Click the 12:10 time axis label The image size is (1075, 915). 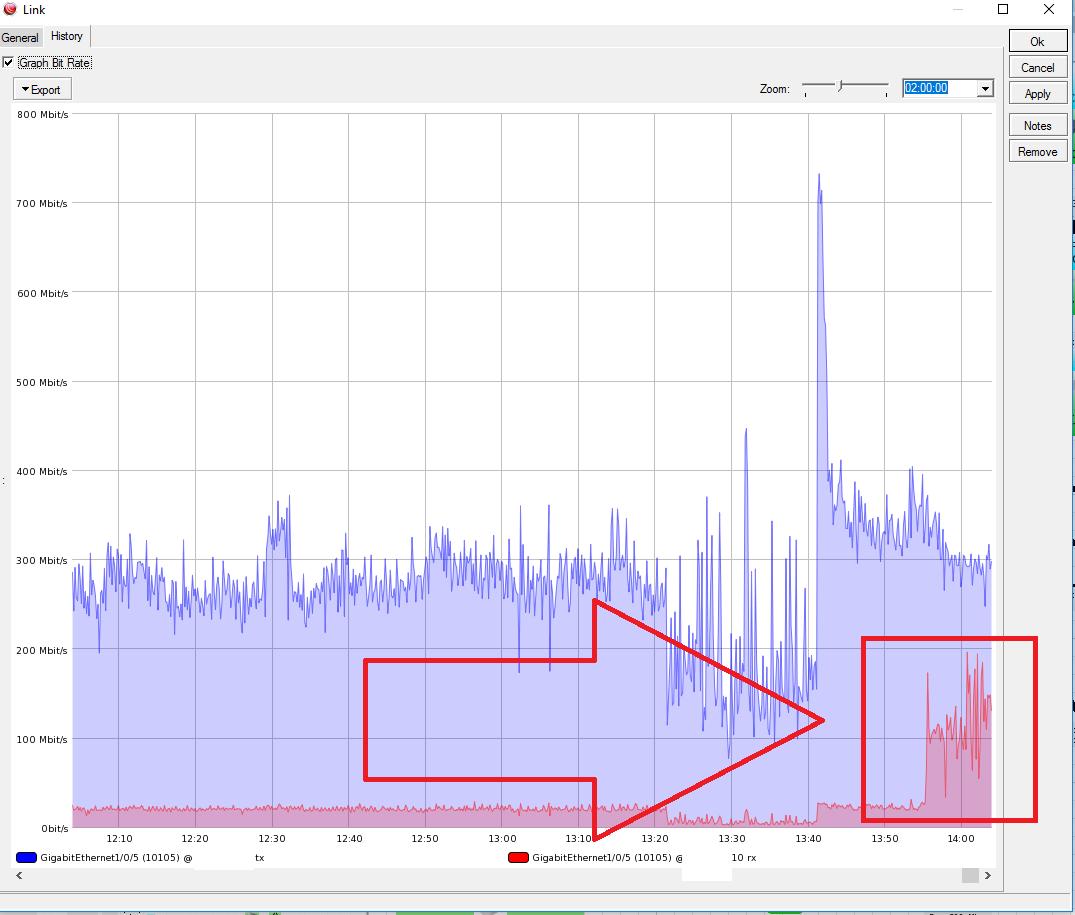pyautogui.click(x=119, y=838)
